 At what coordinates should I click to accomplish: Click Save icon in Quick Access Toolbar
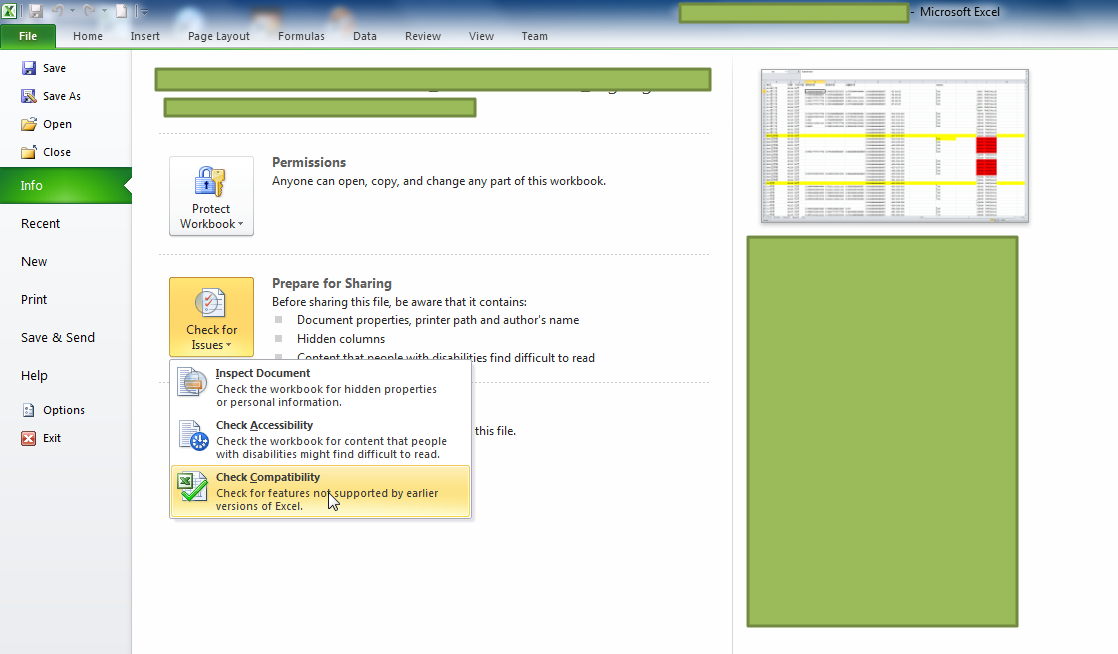[36, 11]
